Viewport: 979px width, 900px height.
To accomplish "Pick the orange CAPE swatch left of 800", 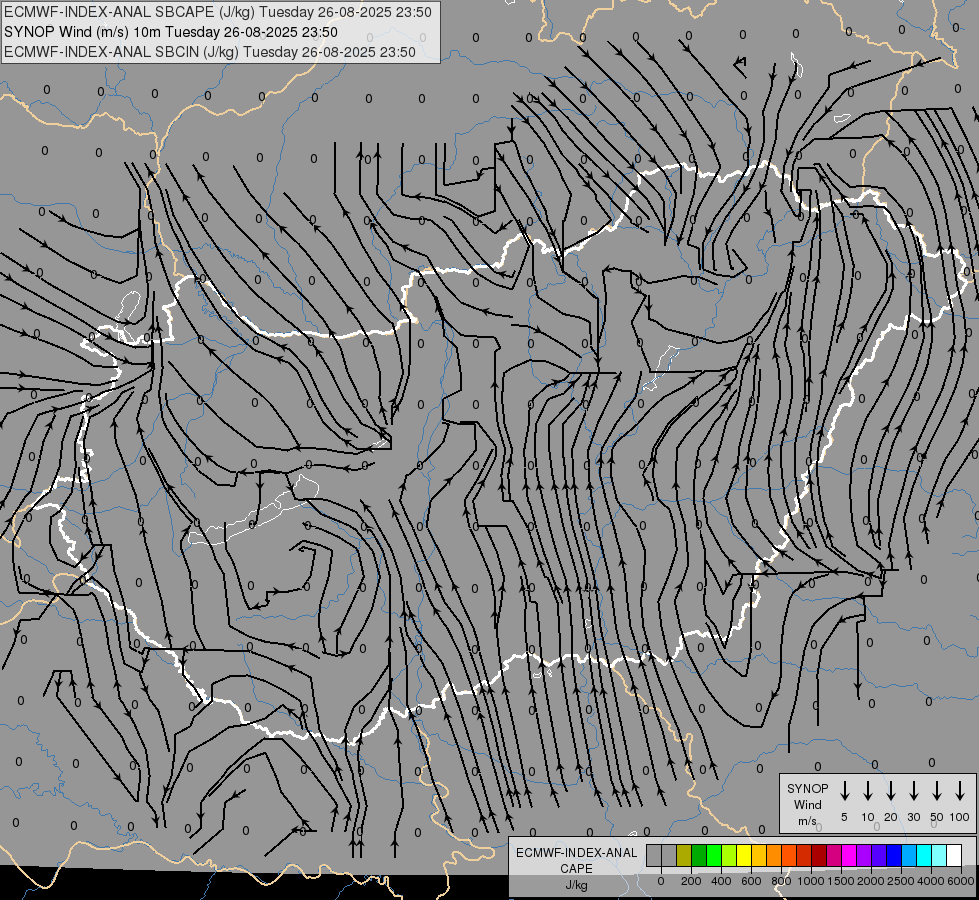I will 774,856.
